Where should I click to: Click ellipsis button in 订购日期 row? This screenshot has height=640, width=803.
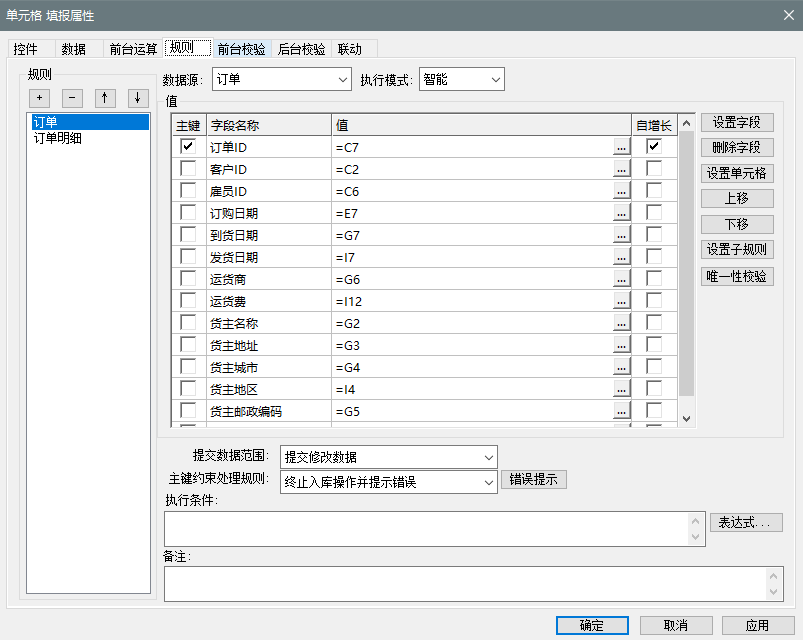[621, 213]
